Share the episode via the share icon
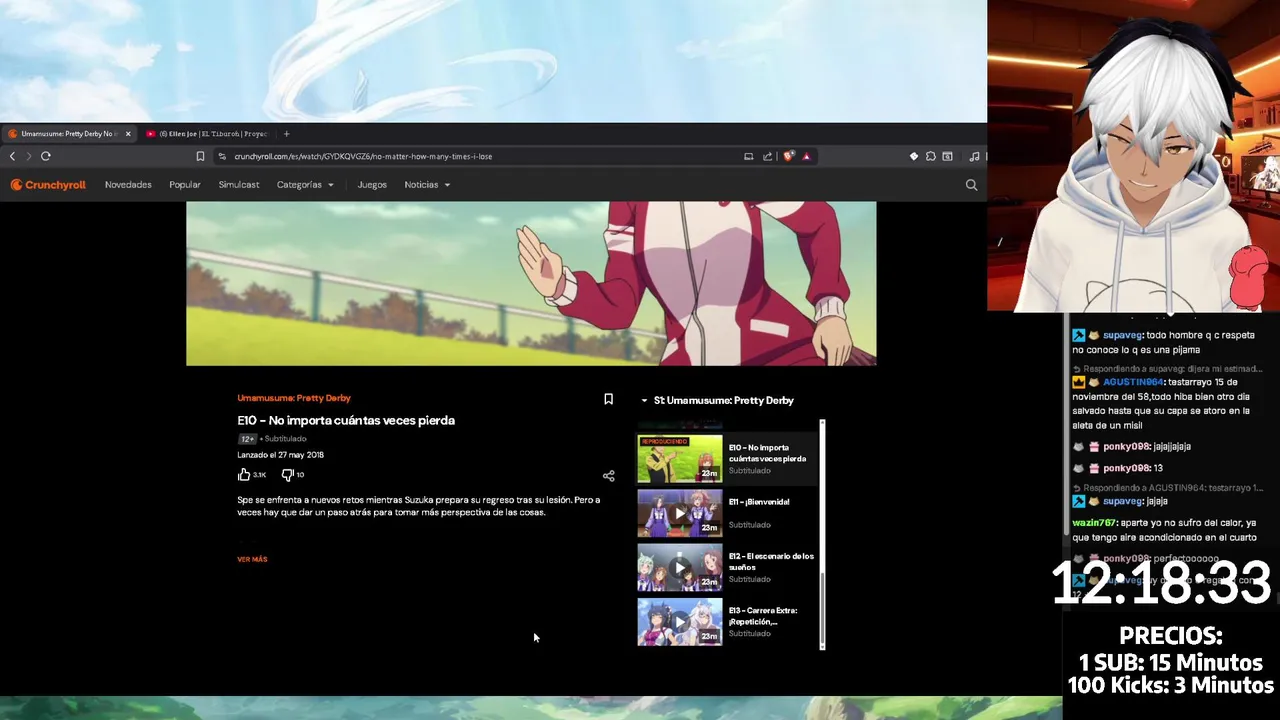1280x720 pixels. coord(608,476)
